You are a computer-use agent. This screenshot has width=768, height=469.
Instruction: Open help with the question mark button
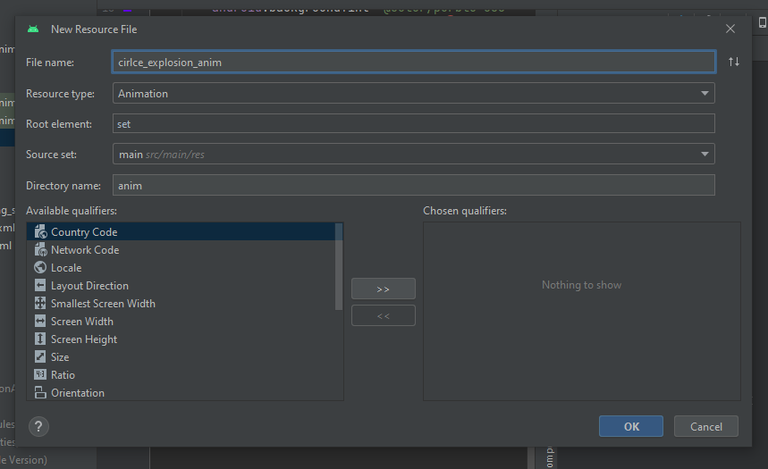point(39,426)
